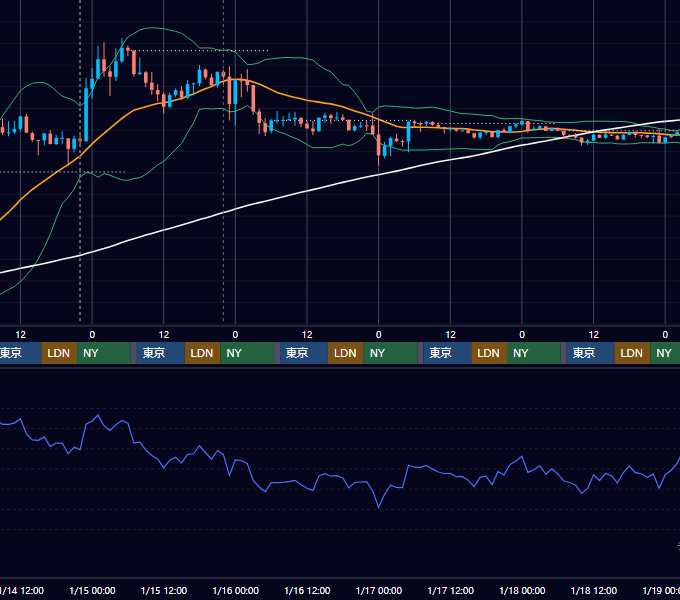This screenshot has width=680, height=600.
Task: Select the 東京 session block on 1/15
Action: point(160,353)
